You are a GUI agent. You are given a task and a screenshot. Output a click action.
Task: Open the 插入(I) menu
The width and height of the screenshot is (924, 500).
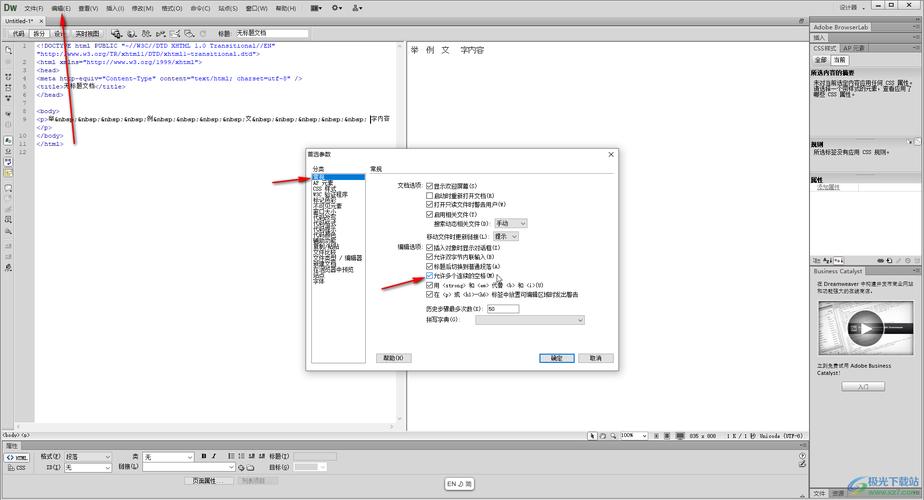[x=115, y=7]
